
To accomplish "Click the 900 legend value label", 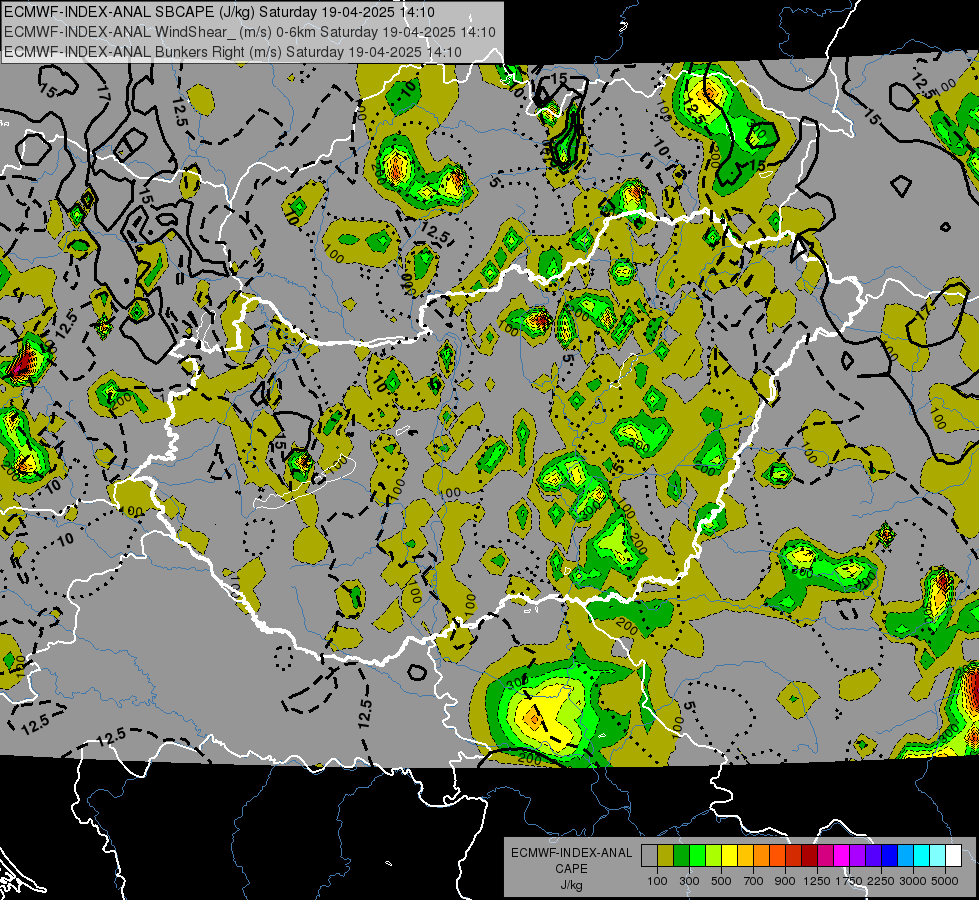I will tap(785, 881).
